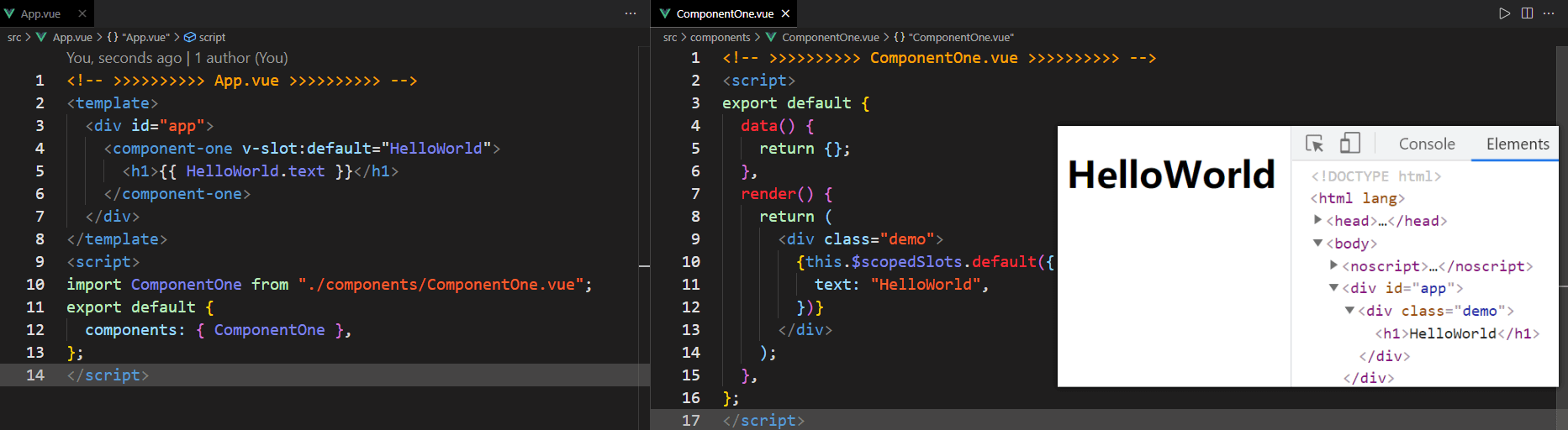Screen dimensions: 1568x430
Task: Click div id="app" line in App.vue
Action: 150,126
